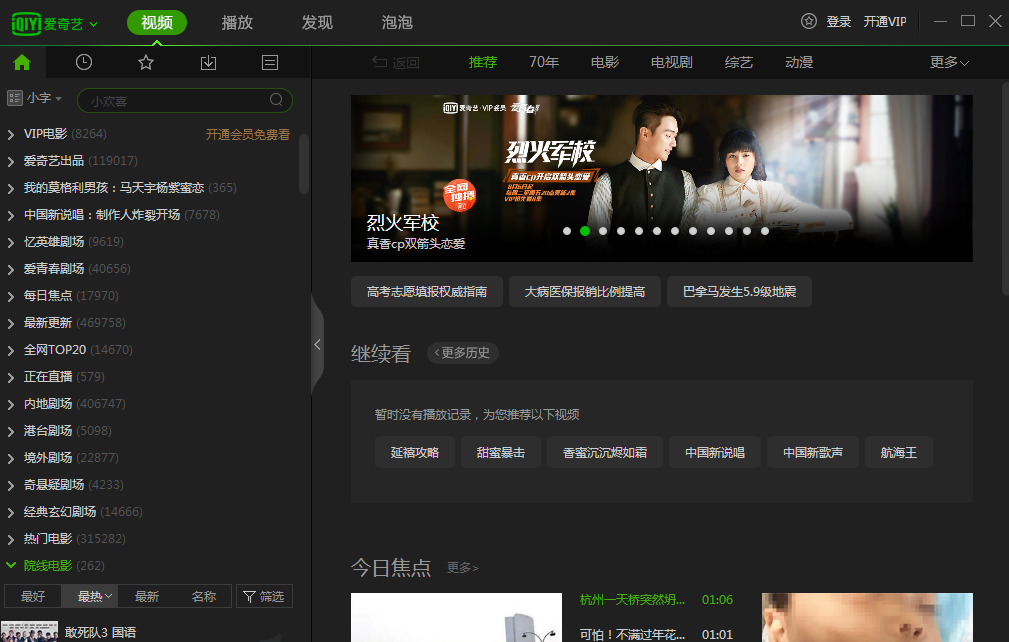This screenshot has height=642, width=1009.
Task: Switch to the 播放 tab
Action: tap(237, 21)
